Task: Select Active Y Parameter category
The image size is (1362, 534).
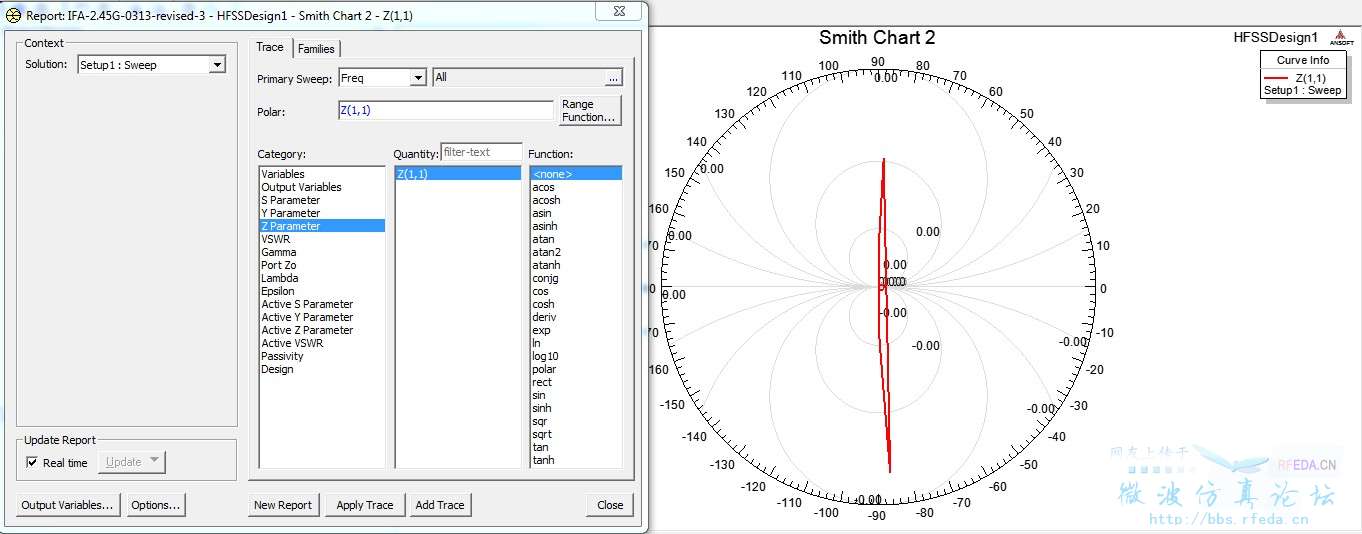Action: pyautogui.click(x=320, y=317)
